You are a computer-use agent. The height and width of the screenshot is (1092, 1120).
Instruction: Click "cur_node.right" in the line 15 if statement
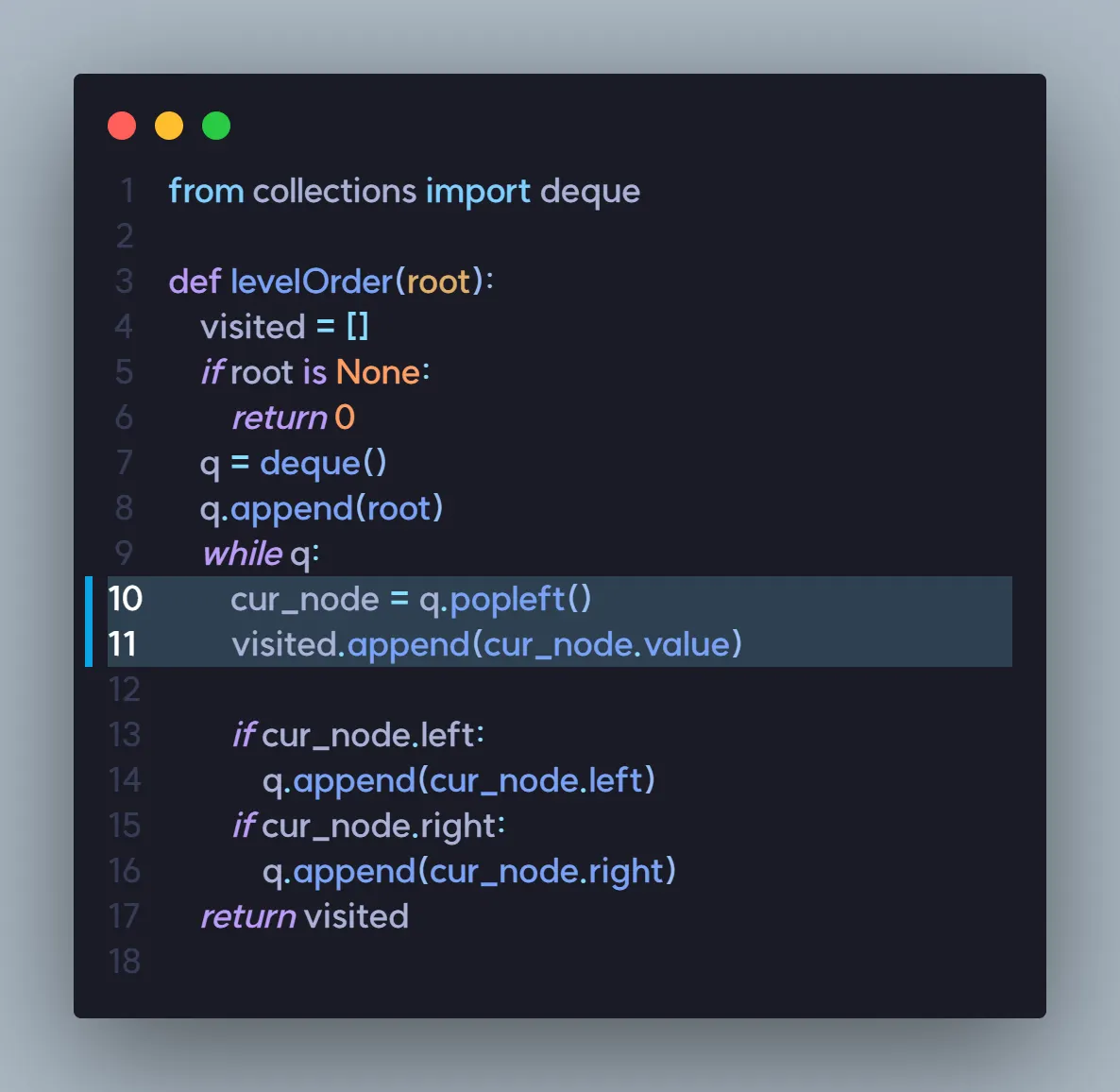[x=381, y=826]
